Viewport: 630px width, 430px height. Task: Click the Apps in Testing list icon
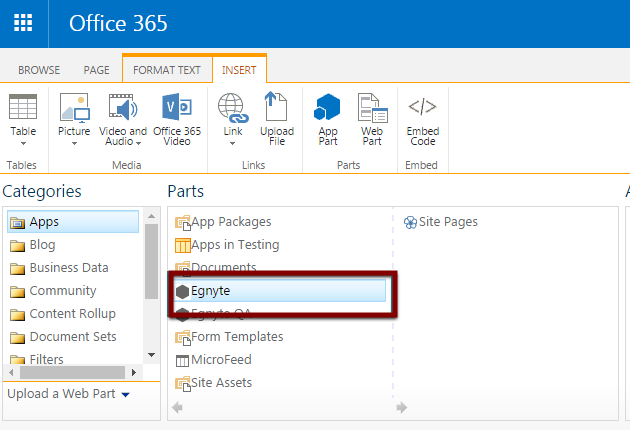(183, 245)
